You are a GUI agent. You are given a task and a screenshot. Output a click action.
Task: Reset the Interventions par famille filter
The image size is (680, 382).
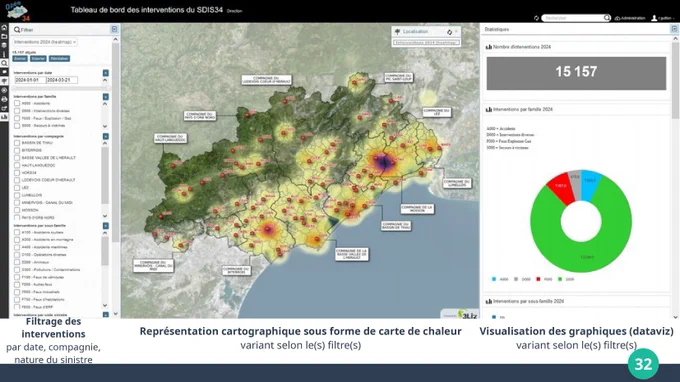click(x=105, y=97)
